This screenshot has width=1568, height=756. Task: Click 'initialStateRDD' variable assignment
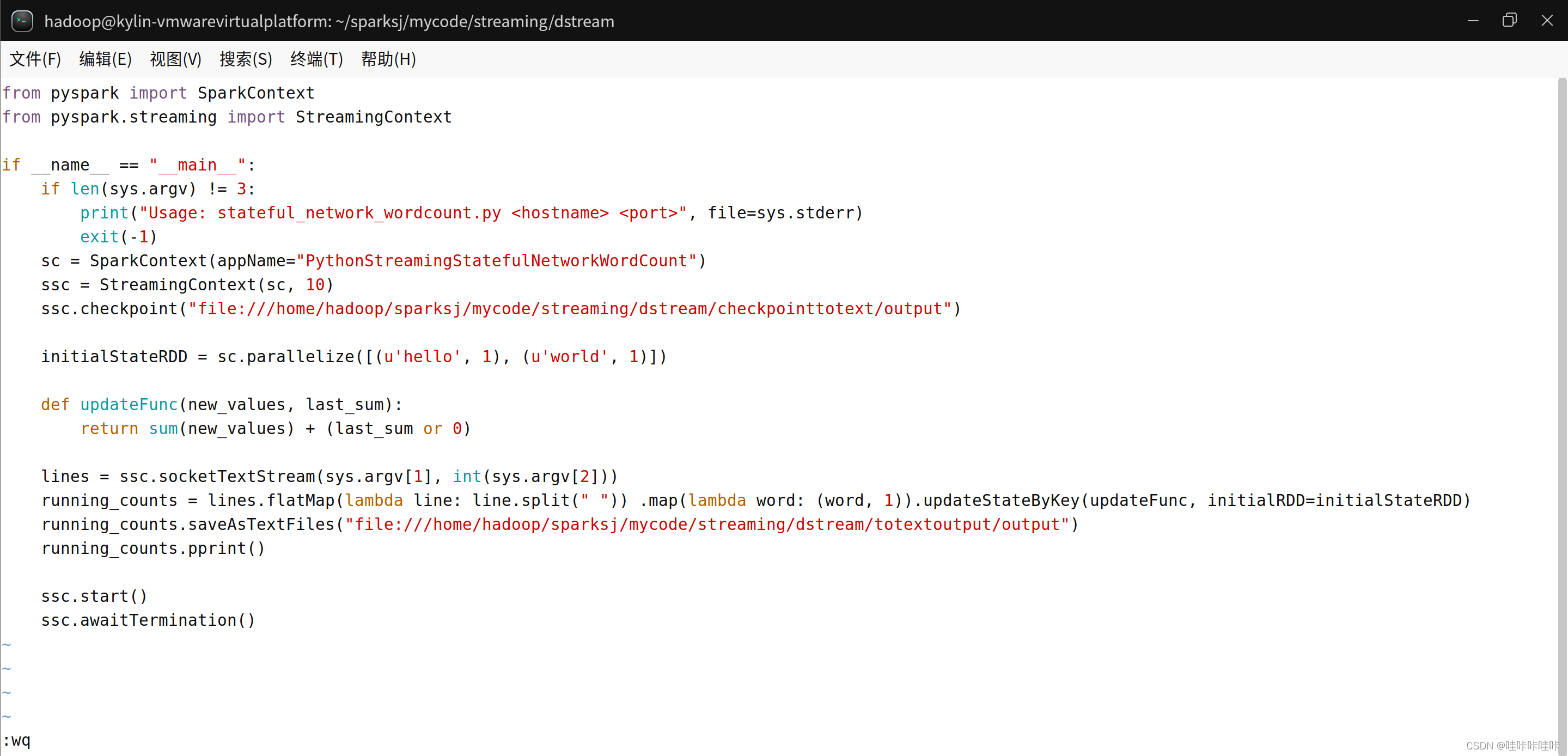pos(114,357)
